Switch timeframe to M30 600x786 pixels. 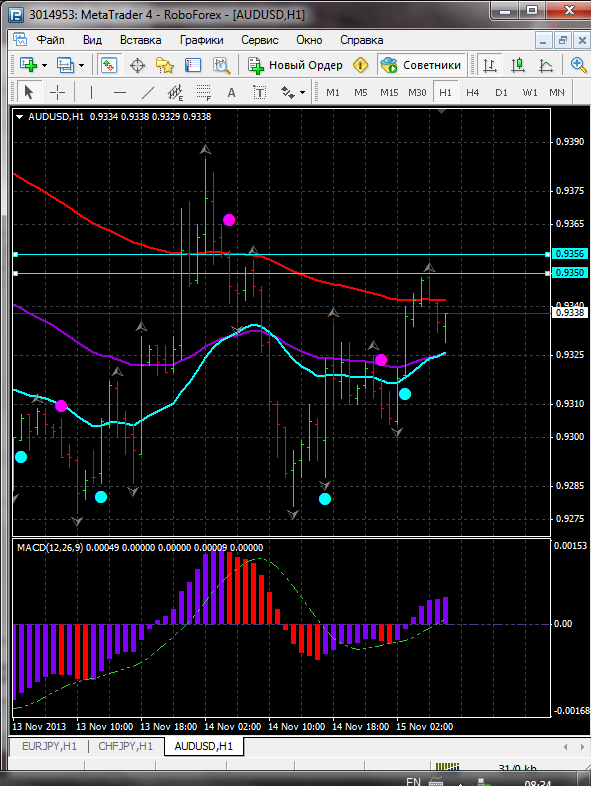pyautogui.click(x=417, y=93)
